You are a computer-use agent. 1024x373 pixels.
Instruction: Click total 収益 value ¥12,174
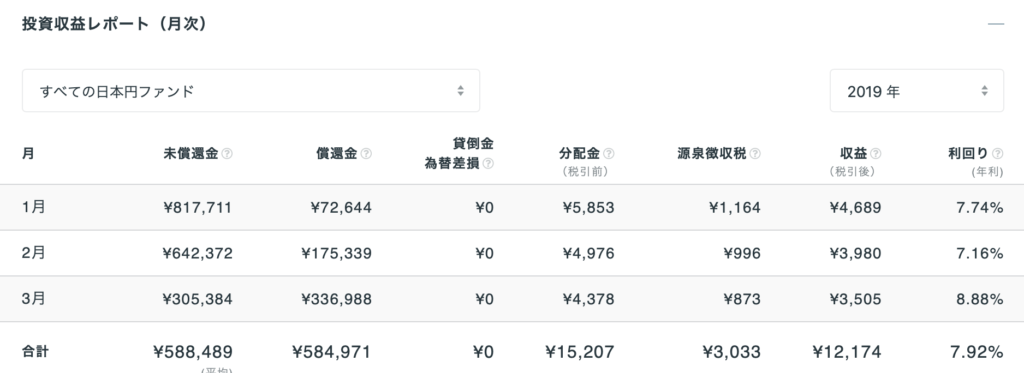847,352
